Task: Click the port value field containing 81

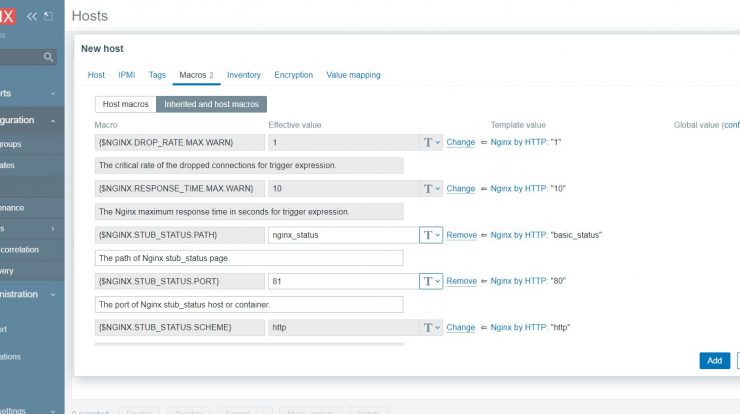Action: click(x=344, y=281)
